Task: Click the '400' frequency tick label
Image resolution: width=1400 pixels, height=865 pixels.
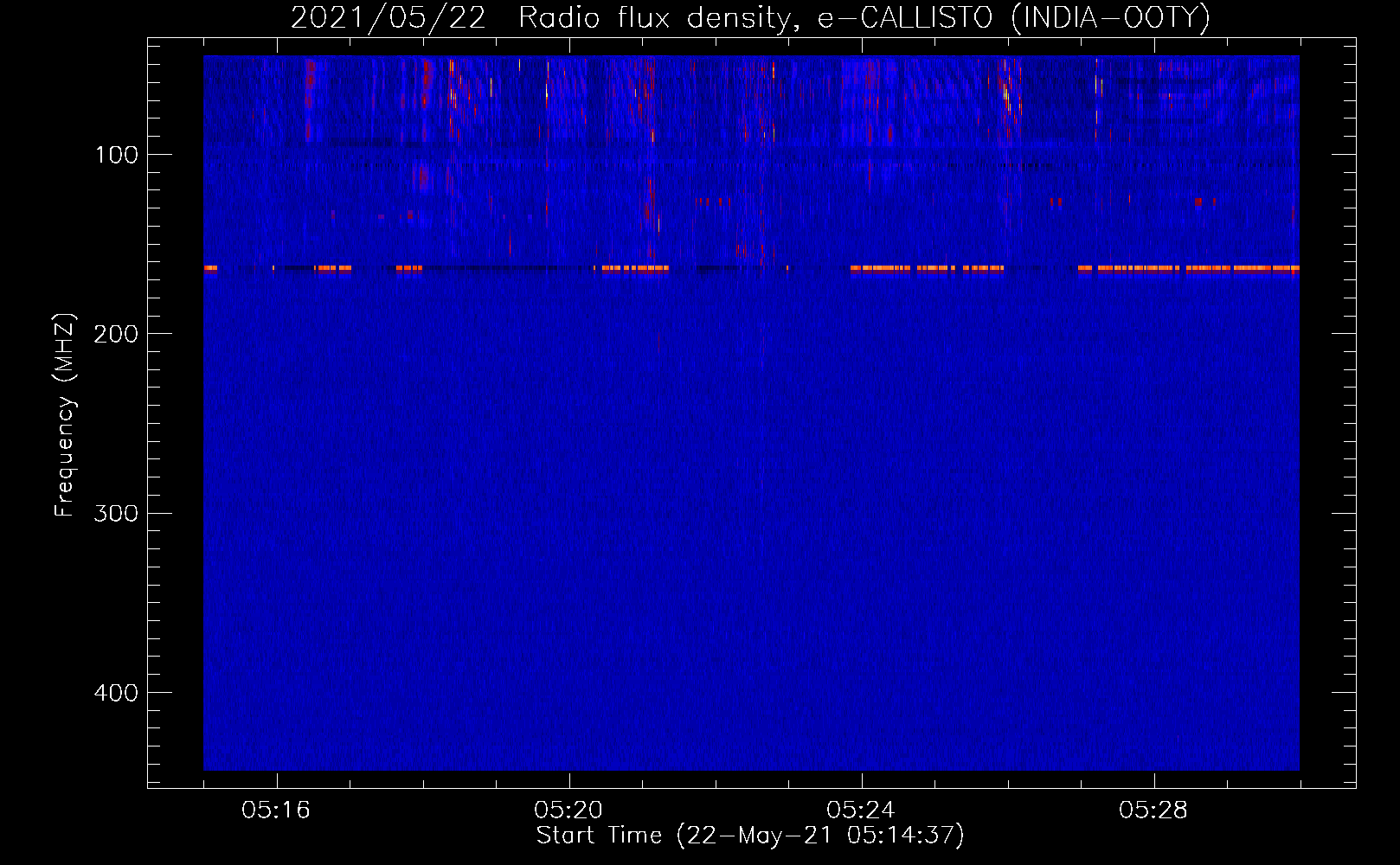Action: (x=116, y=693)
